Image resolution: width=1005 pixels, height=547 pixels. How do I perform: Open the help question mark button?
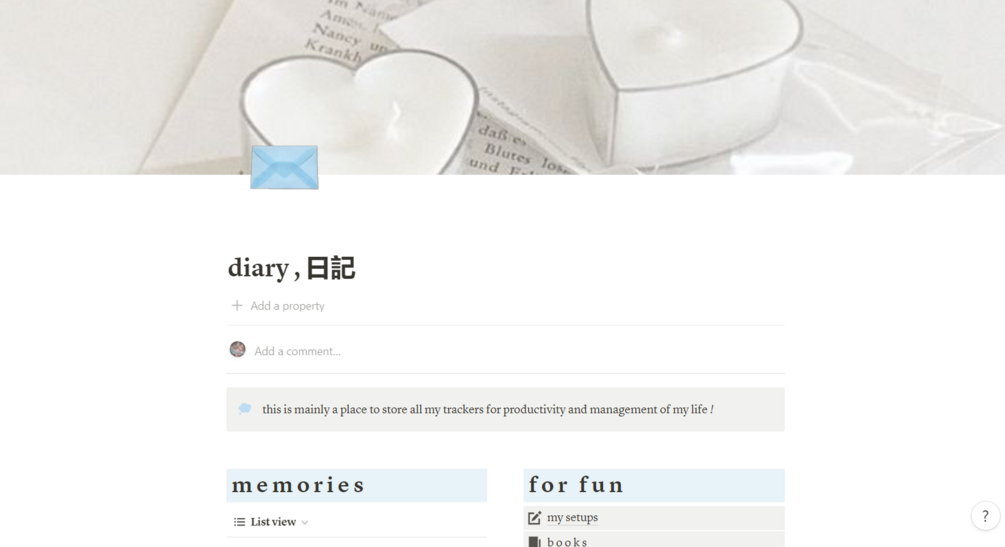(985, 516)
